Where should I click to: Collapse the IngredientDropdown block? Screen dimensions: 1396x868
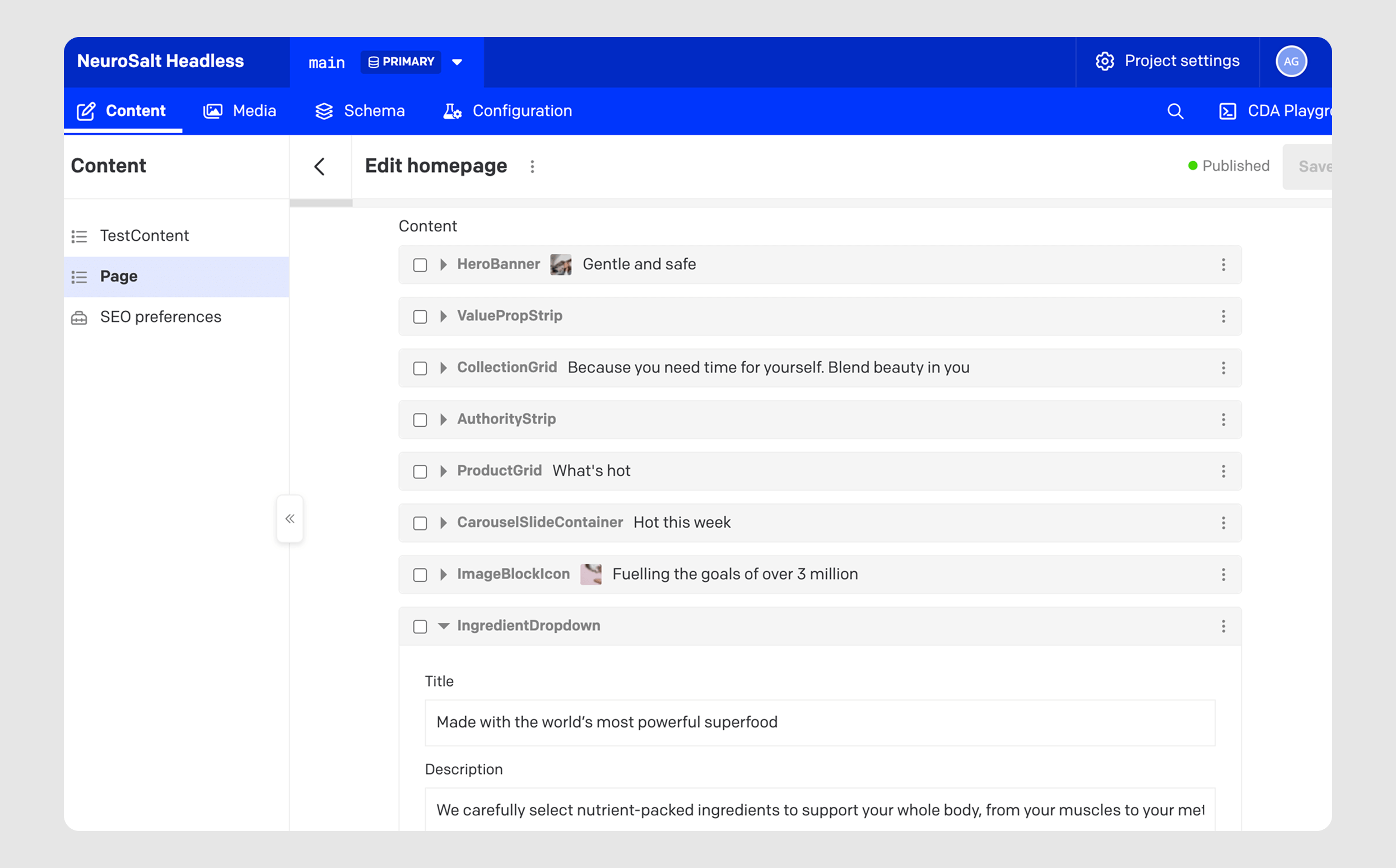pos(443,626)
